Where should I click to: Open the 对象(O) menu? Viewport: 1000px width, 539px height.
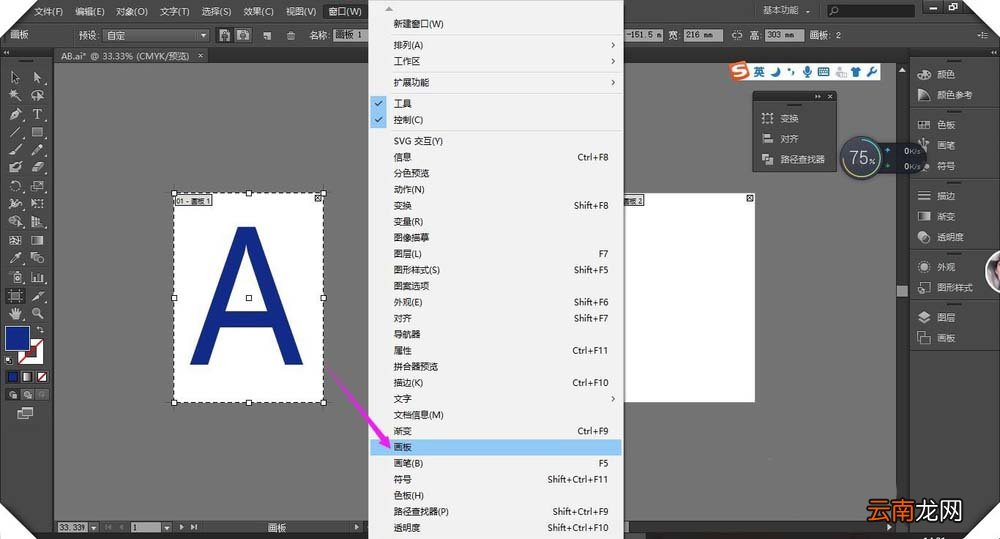coord(132,11)
